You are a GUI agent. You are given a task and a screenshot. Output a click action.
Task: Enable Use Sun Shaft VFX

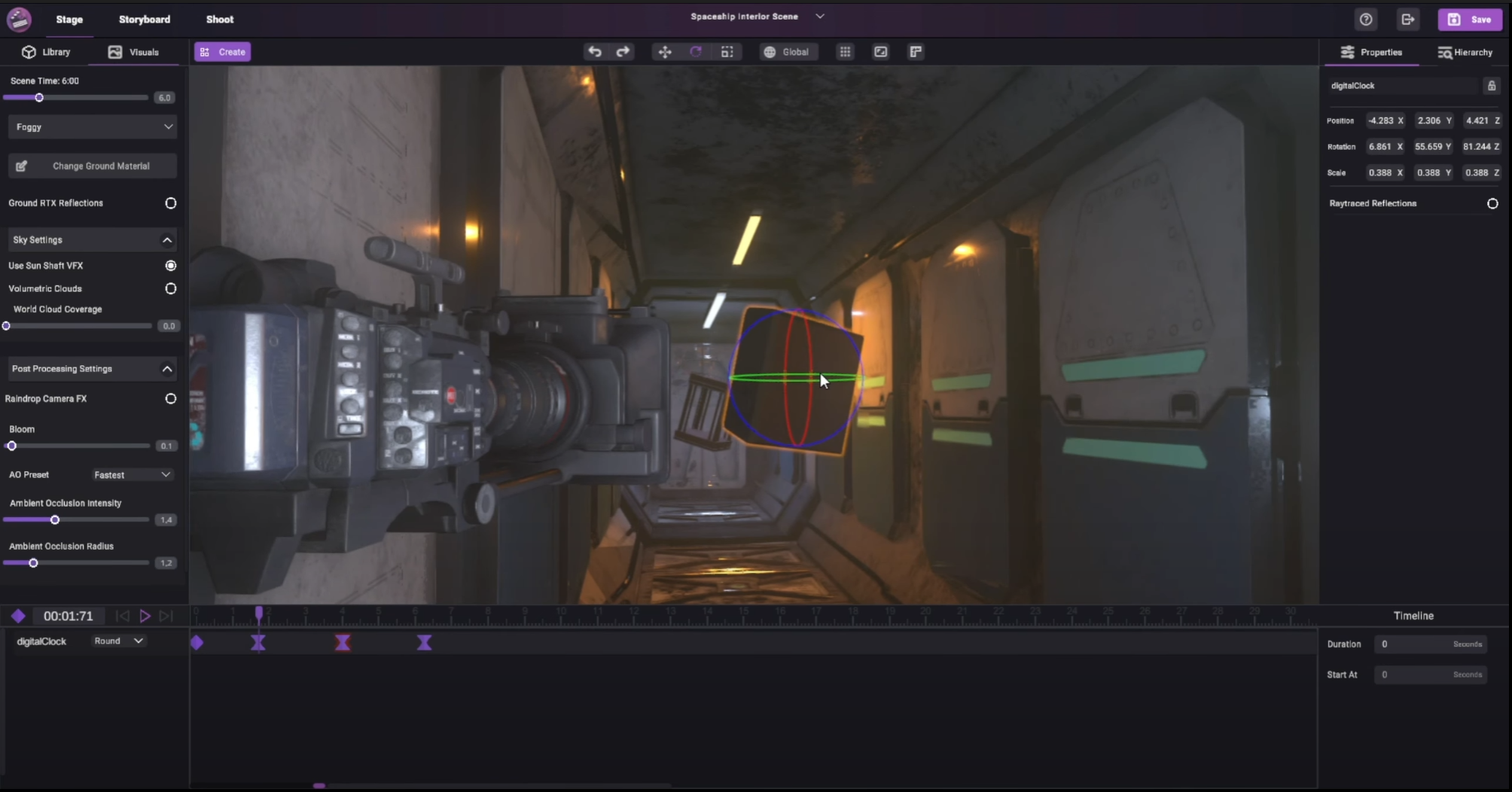(170, 265)
